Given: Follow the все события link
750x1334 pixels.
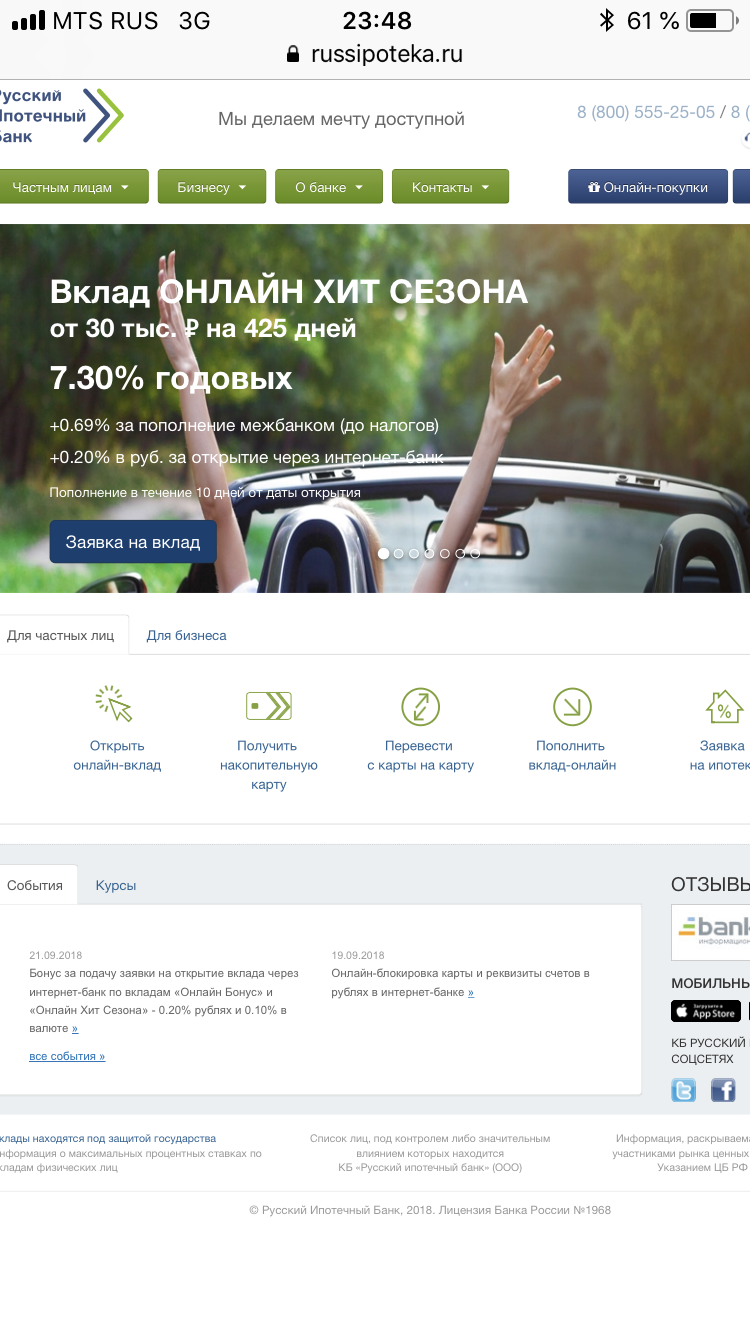Looking at the screenshot, I should coord(67,1056).
